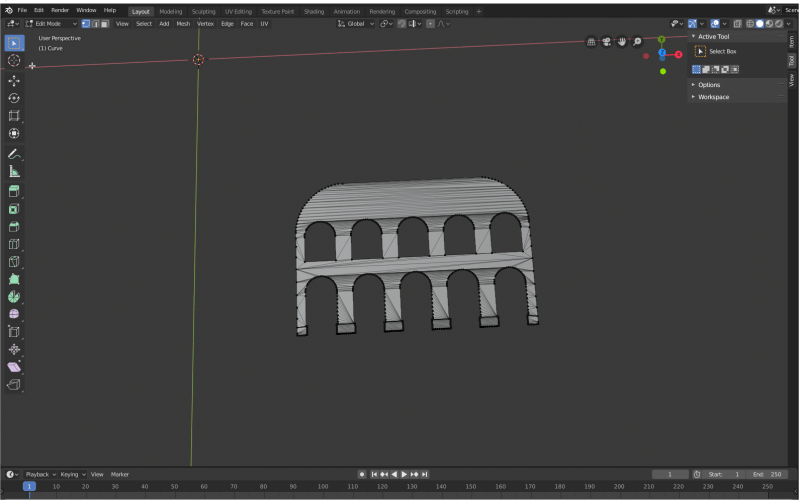Select the Select Box tool in toolbar
This screenshot has height=500, width=799.
14,43
